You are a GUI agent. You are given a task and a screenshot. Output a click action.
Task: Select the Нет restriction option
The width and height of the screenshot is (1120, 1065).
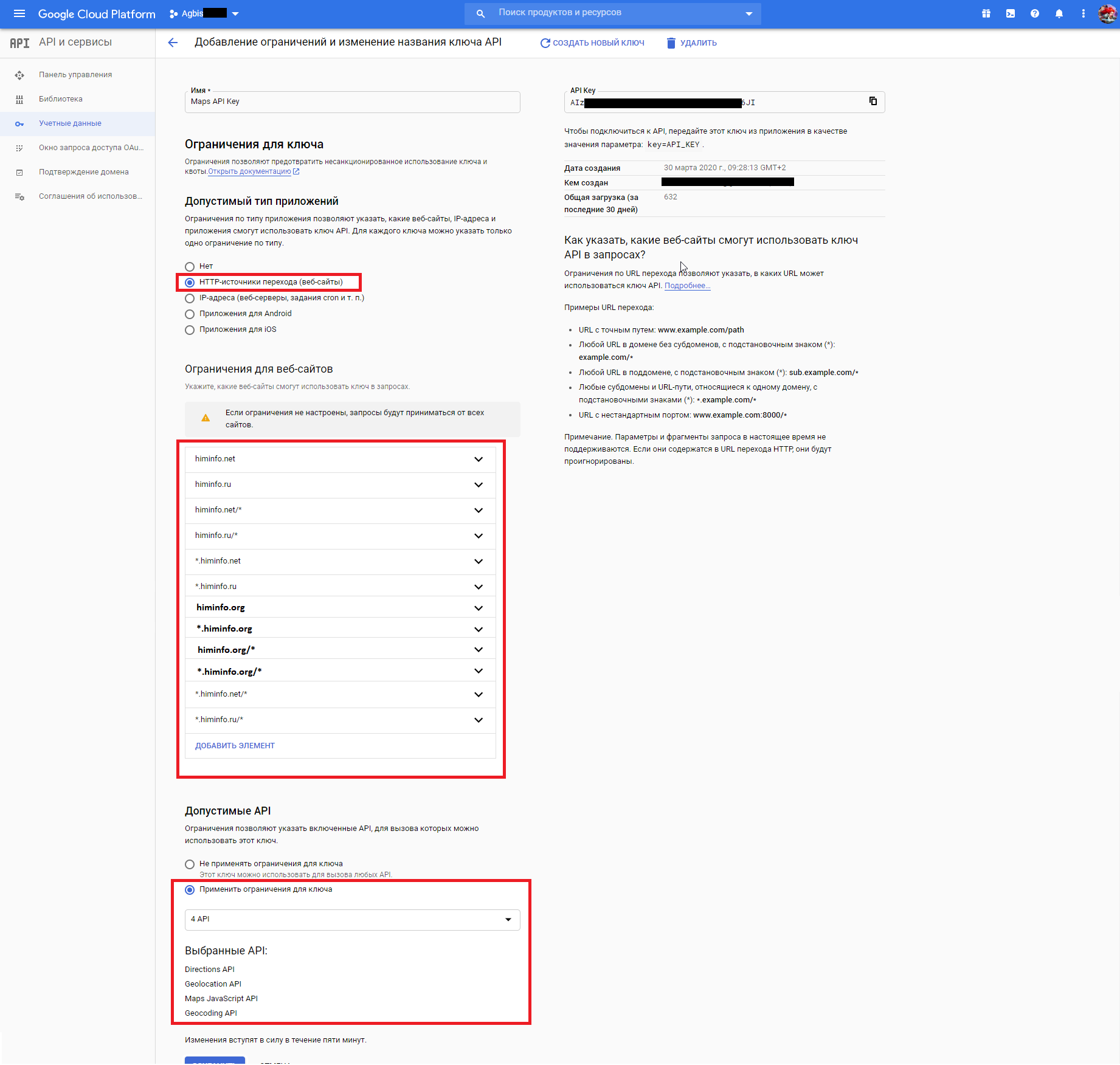(190, 266)
